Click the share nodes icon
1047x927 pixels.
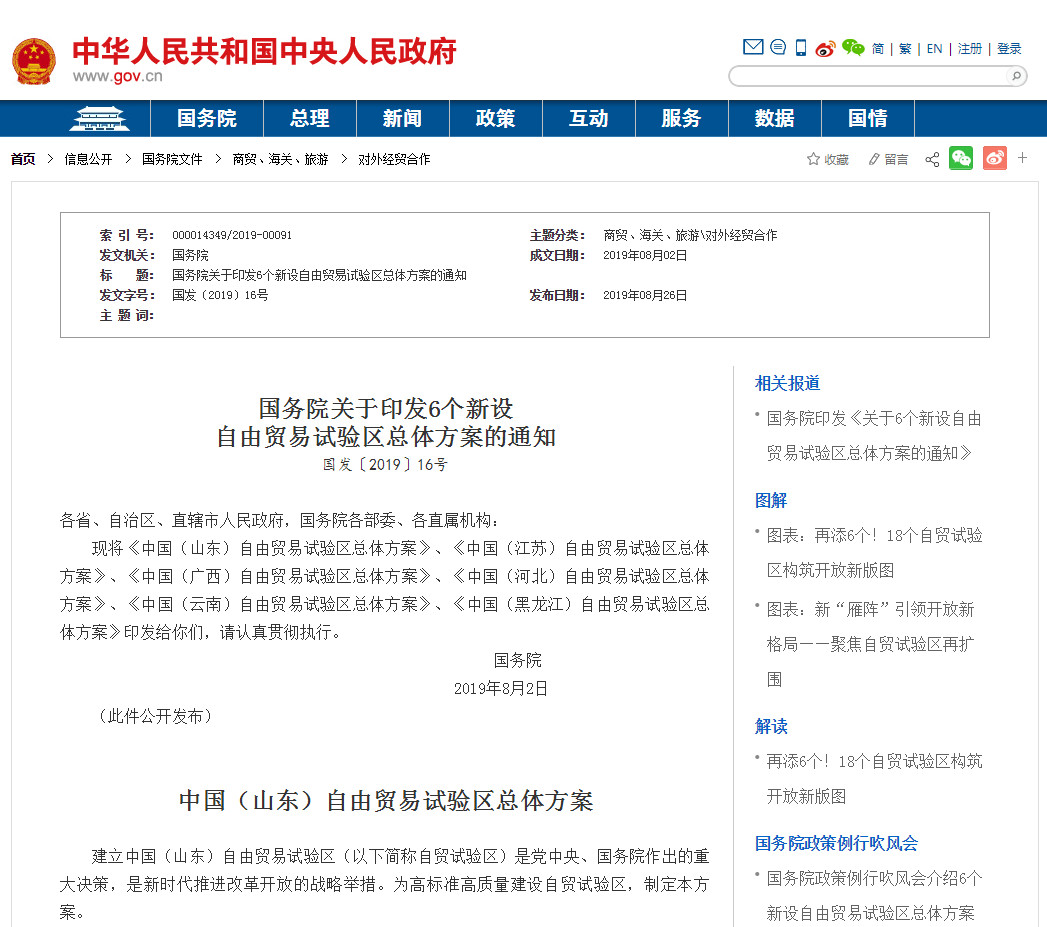[x=932, y=159]
